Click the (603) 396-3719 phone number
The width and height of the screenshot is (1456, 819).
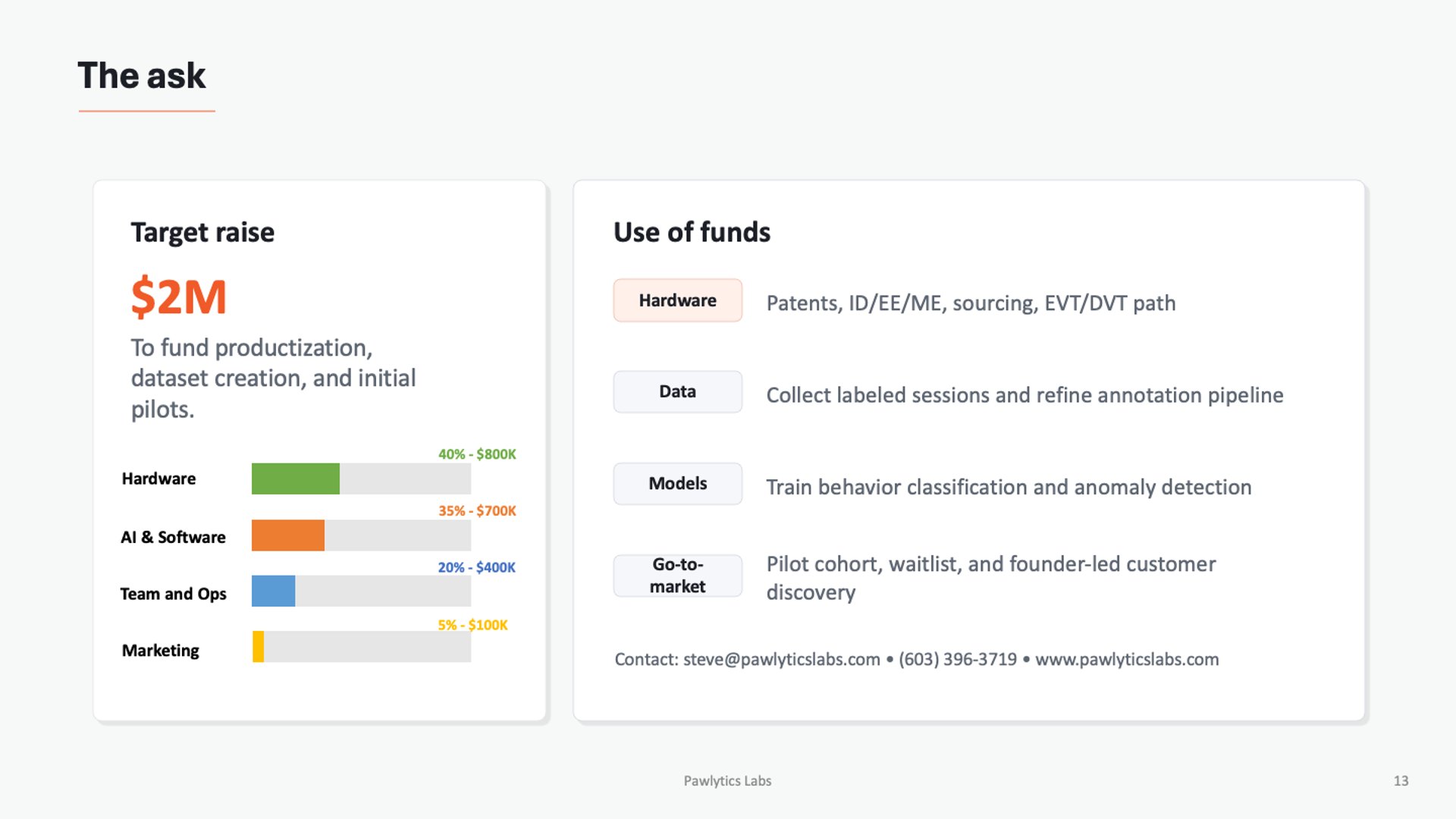point(957,659)
